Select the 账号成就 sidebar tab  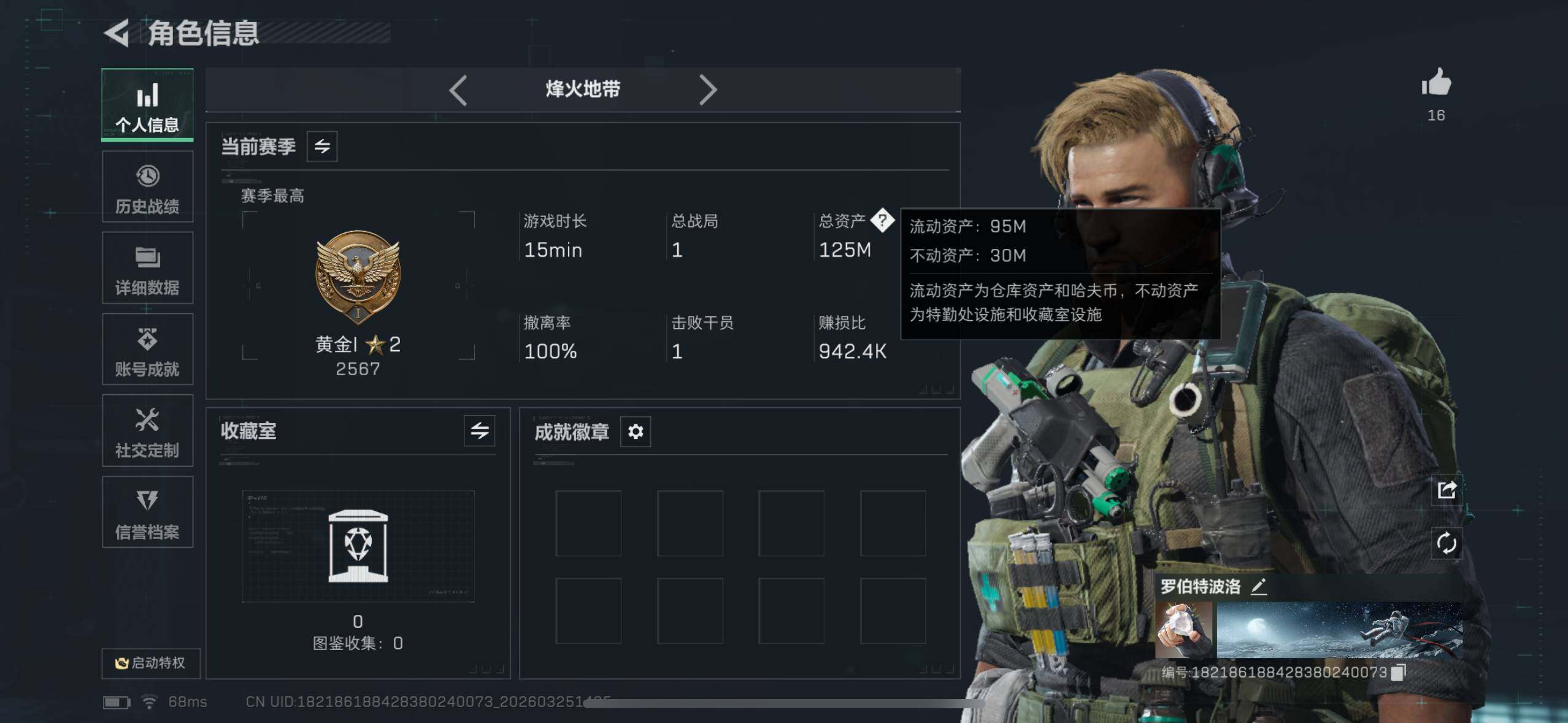(148, 350)
